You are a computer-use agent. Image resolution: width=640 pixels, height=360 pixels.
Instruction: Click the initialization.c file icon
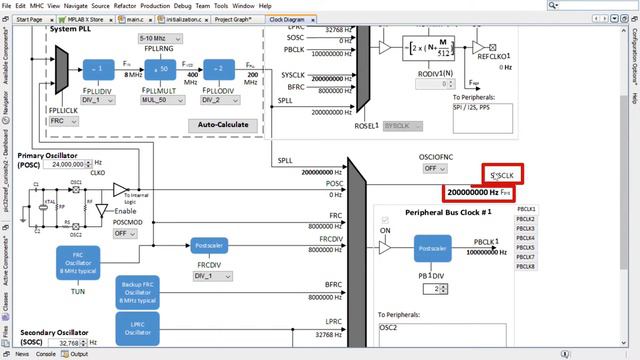[x=161, y=19]
